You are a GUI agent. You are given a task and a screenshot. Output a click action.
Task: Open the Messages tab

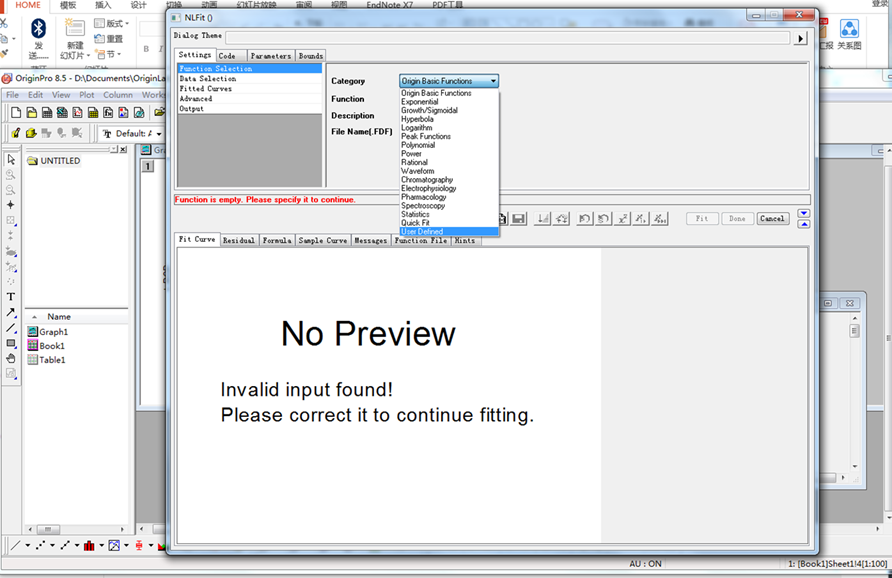(x=370, y=241)
